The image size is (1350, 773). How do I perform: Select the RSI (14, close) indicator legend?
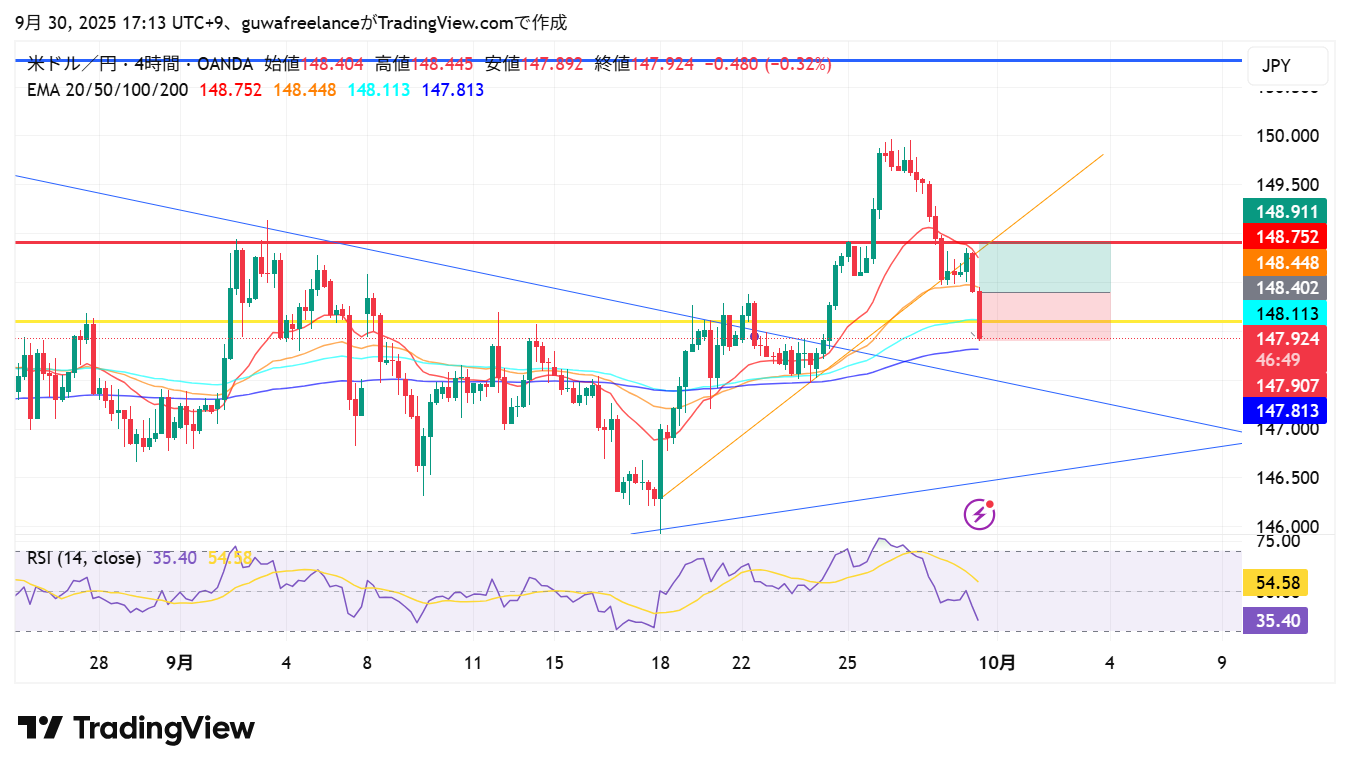(x=83, y=558)
